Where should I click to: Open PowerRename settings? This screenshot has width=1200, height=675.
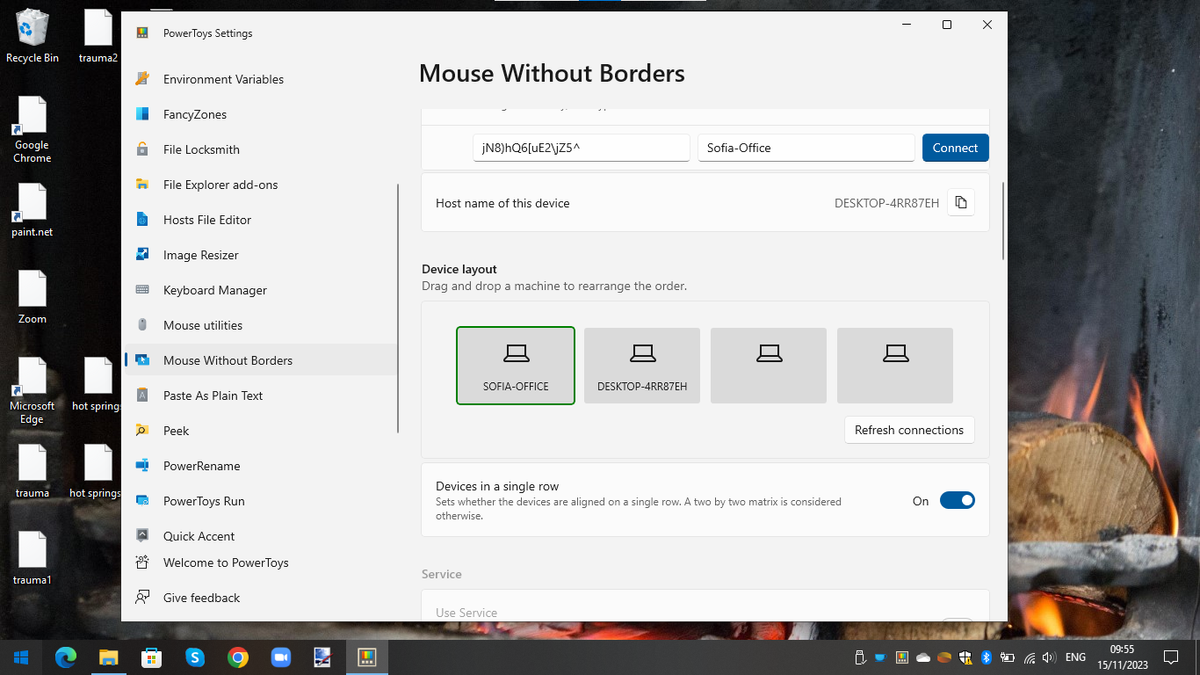203,465
